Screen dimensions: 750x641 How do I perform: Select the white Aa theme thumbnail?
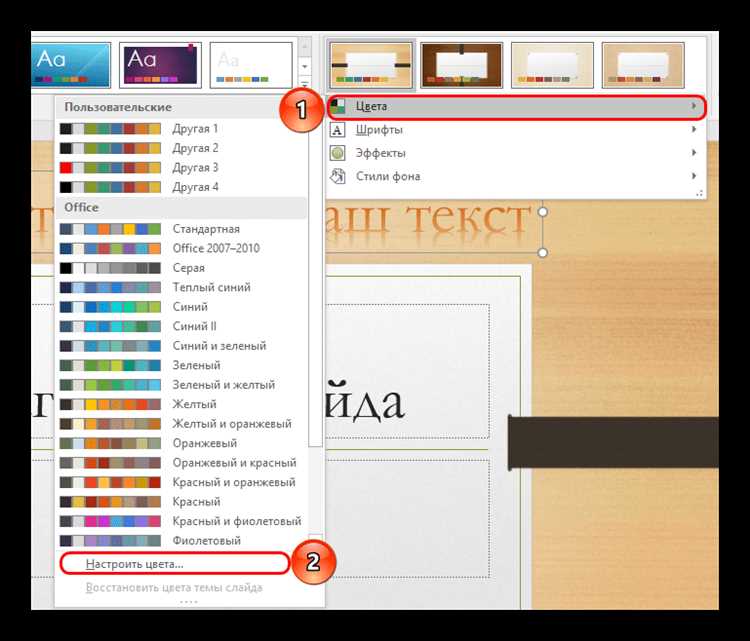251,65
